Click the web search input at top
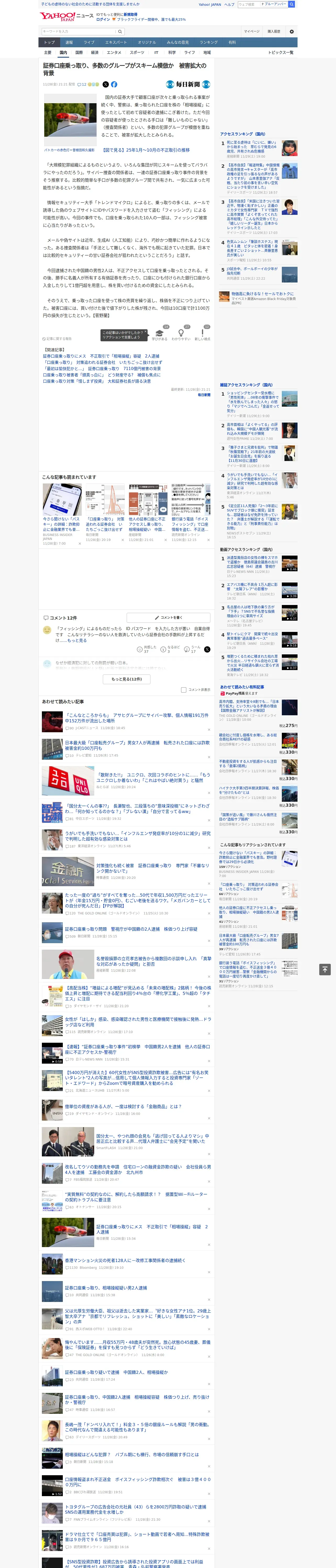Viewport: 336px width, 1568px height. coord(249,4)
